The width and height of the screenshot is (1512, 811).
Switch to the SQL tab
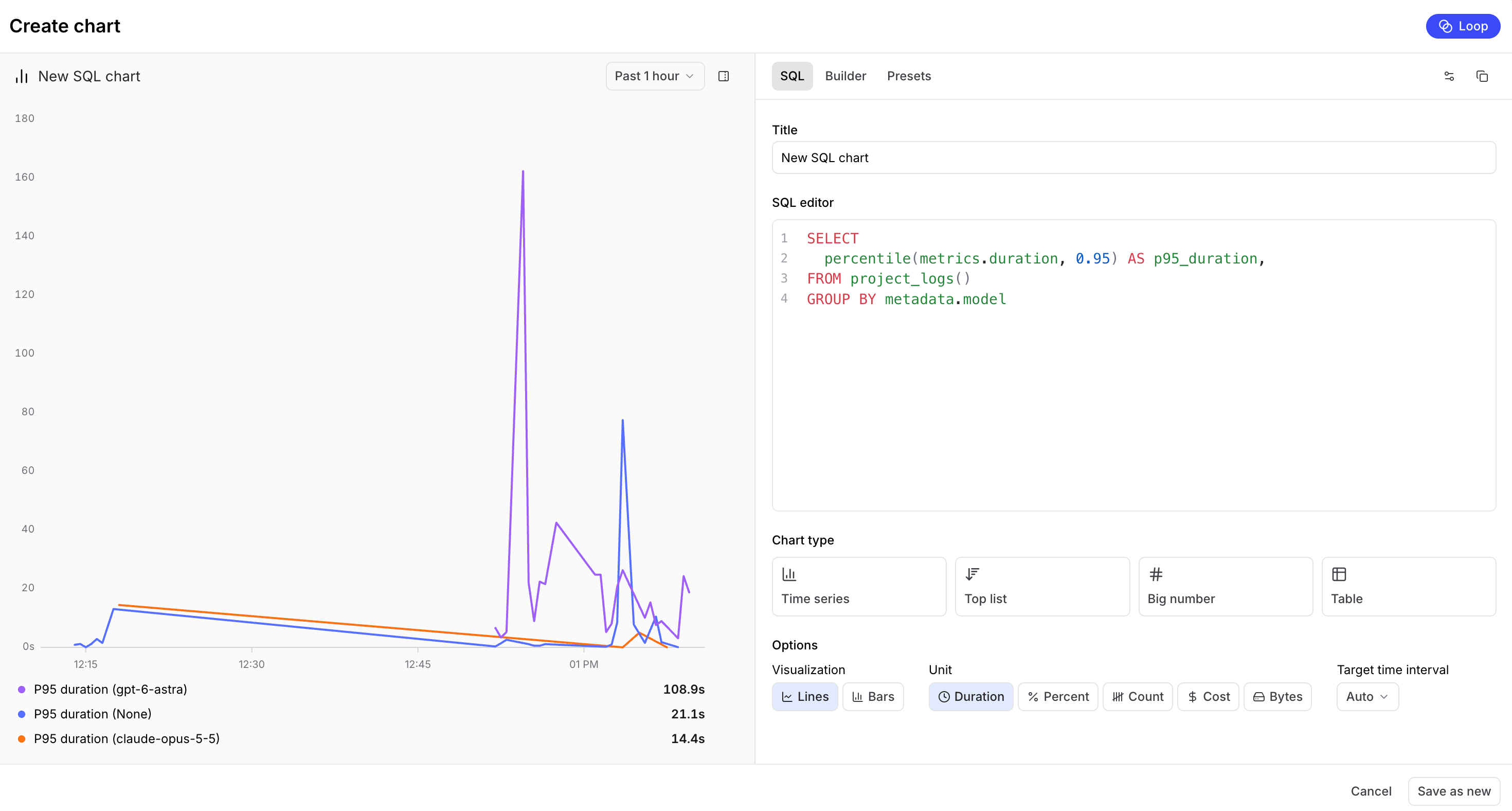coord(792,76)
